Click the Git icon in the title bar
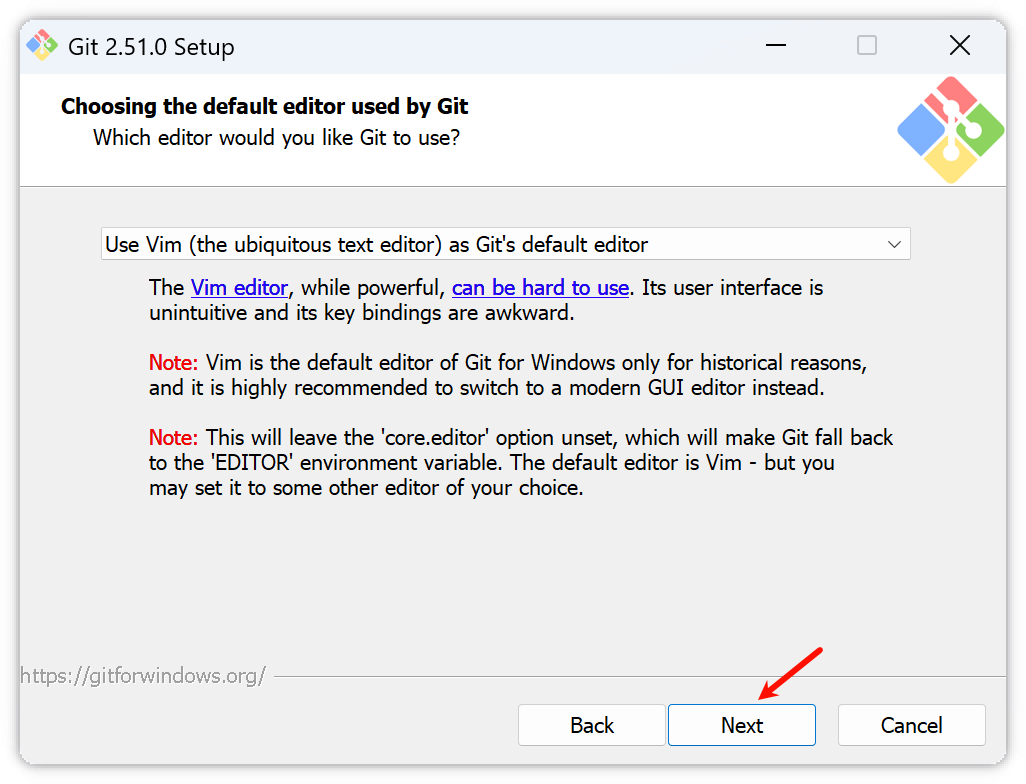 click(42, 46)
